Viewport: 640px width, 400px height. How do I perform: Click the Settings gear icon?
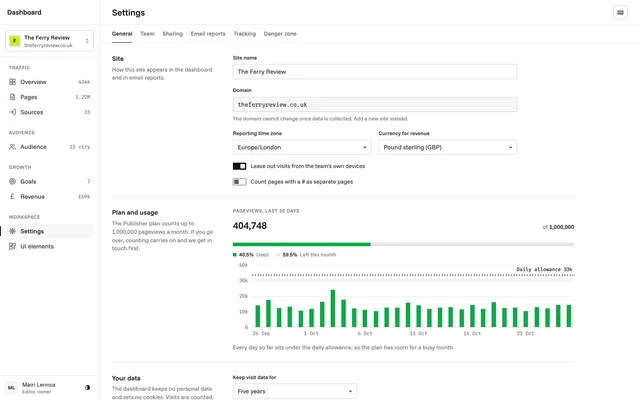point(12,231)
